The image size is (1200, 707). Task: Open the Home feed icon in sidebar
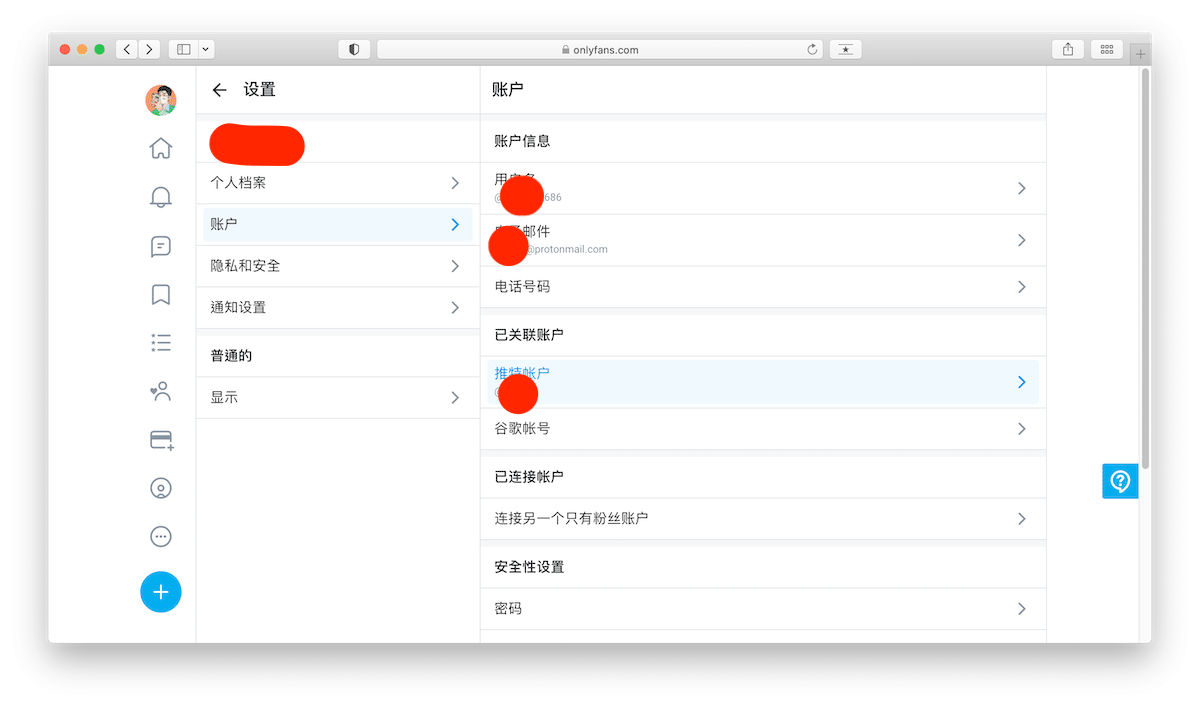click(x=160, y=148)
